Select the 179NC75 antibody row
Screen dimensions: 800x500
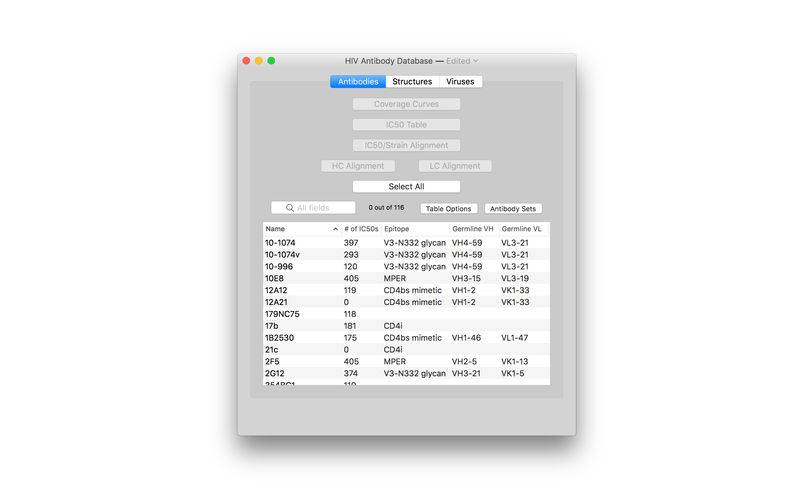(x=406, y=314)
